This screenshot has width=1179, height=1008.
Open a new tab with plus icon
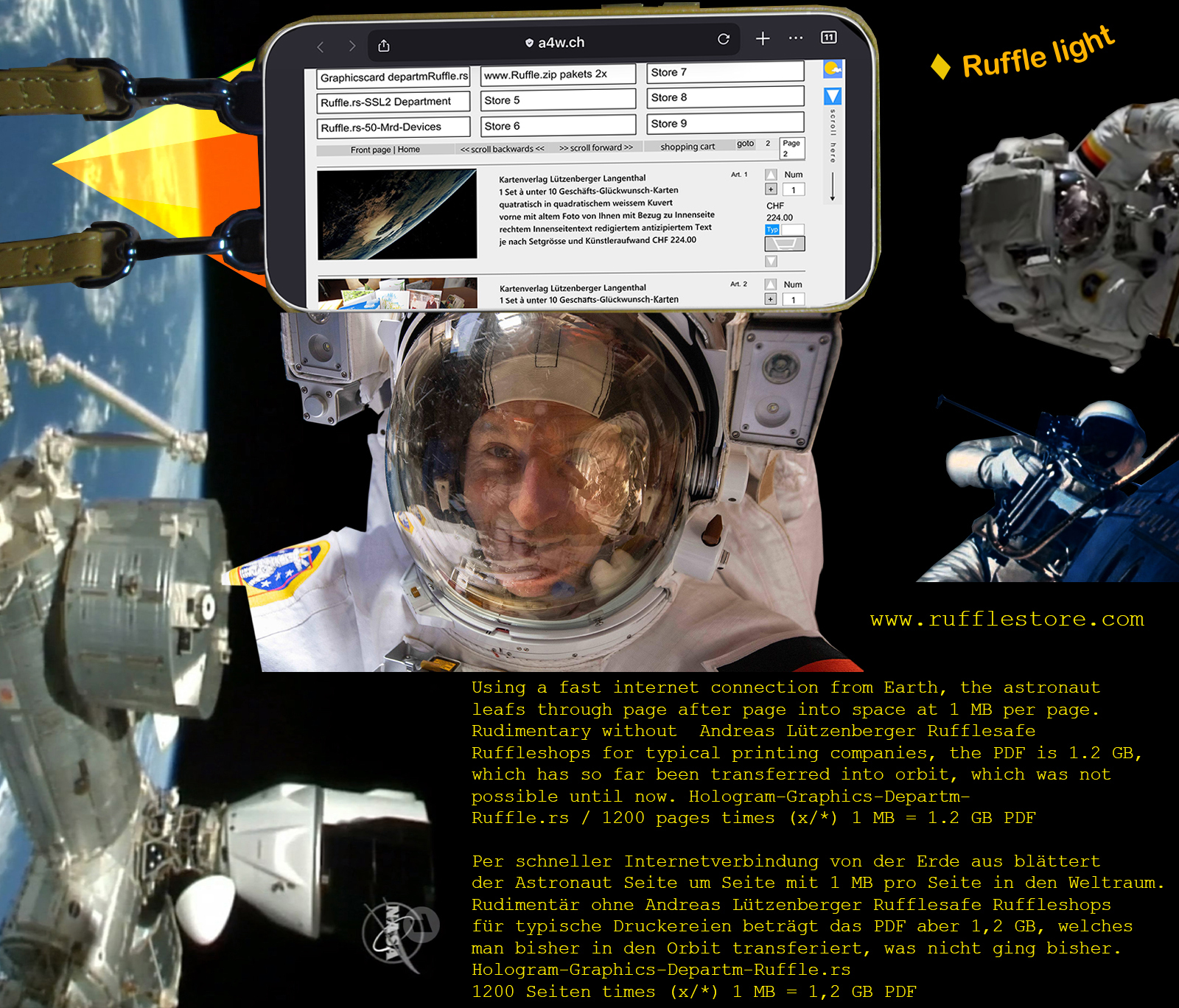[763, 38]
